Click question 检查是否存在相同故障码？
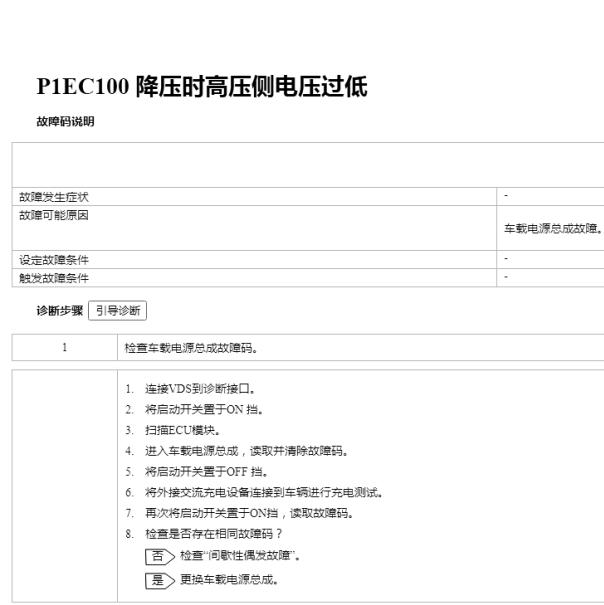 (x=214, y=534)
